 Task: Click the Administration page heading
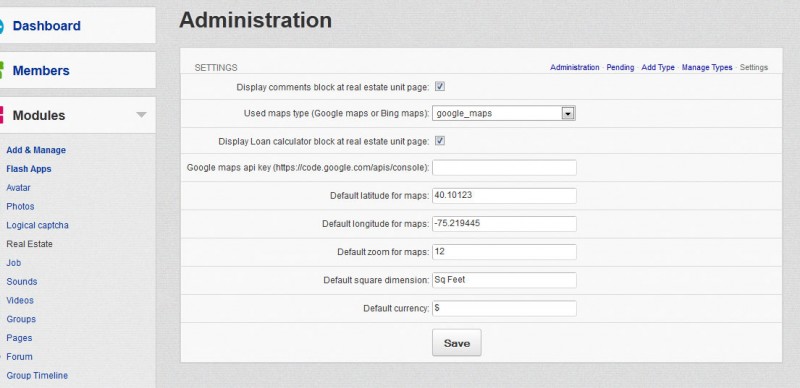[x=255, y=20]
